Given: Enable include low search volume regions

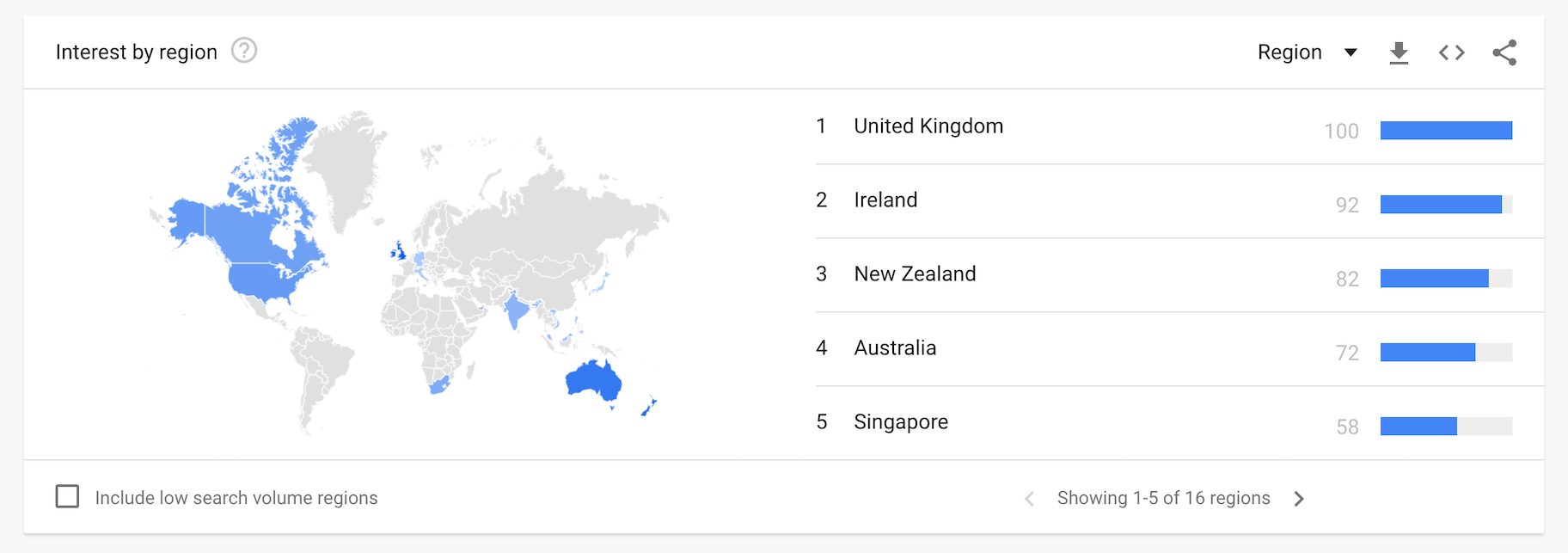Looking at the screenshot, I should coord(67,497).
